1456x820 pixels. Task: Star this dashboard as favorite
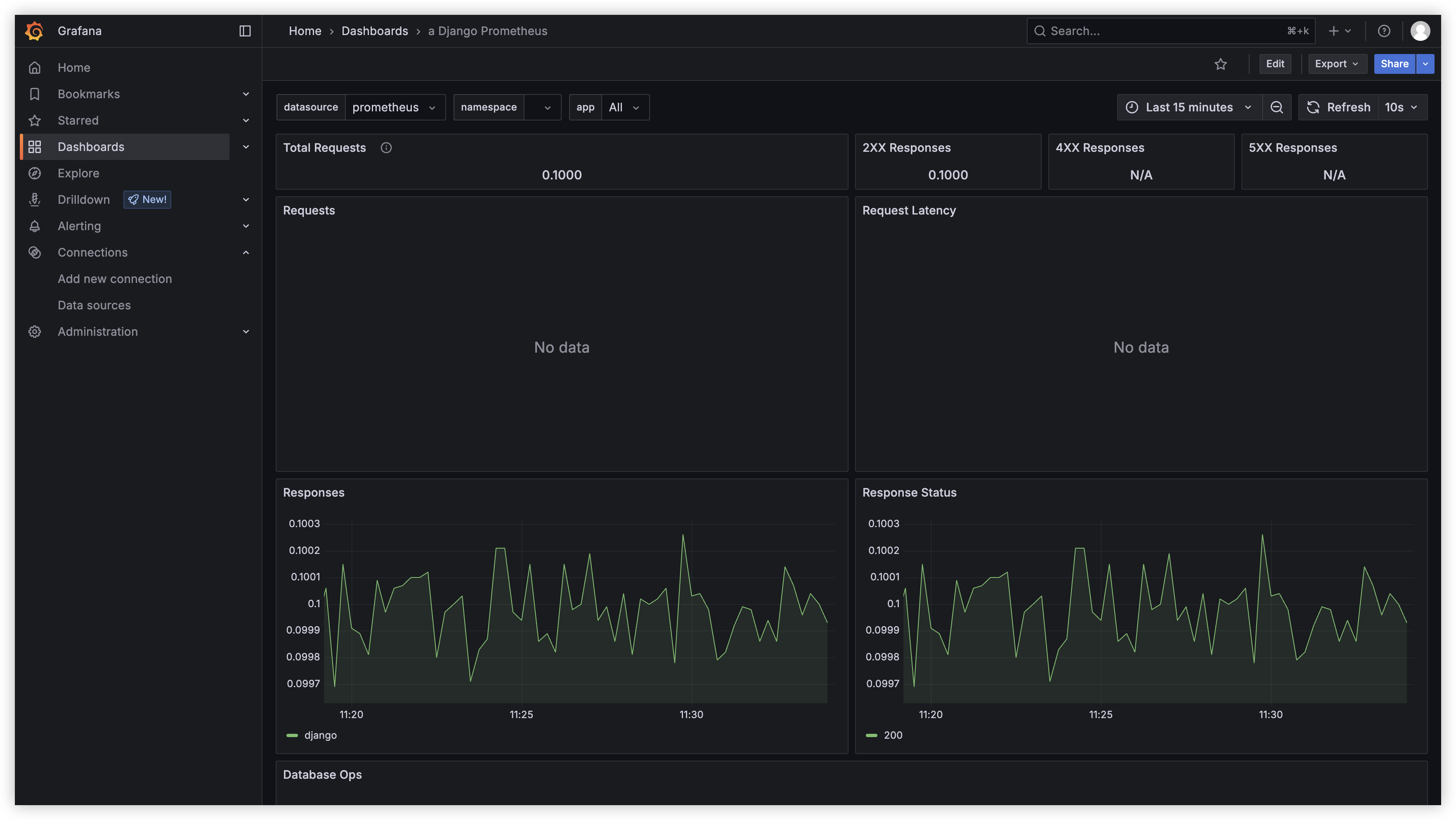pyautogui.click(x=1220, y=64)
